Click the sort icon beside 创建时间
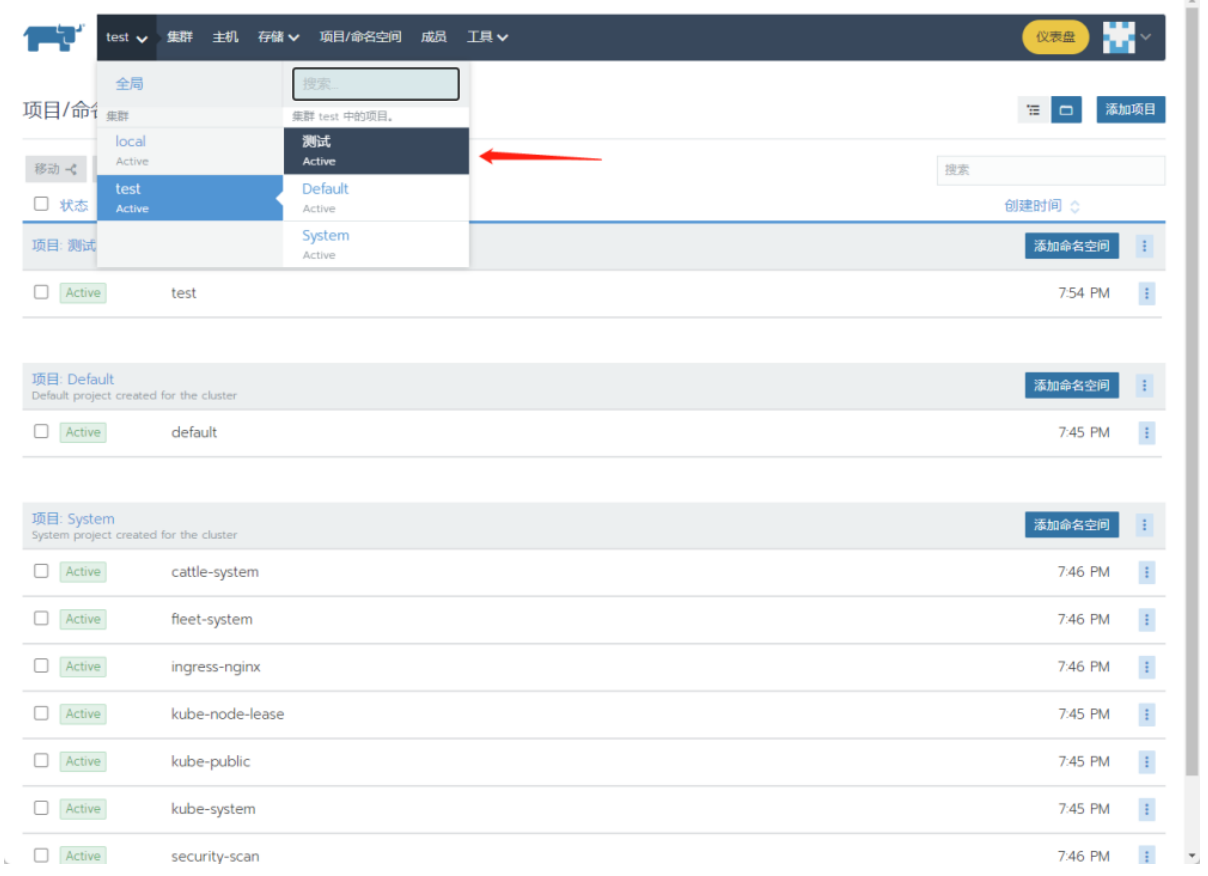This screenshot has width=1208, height=876. pyautogui.click(x=1075, y=207)
